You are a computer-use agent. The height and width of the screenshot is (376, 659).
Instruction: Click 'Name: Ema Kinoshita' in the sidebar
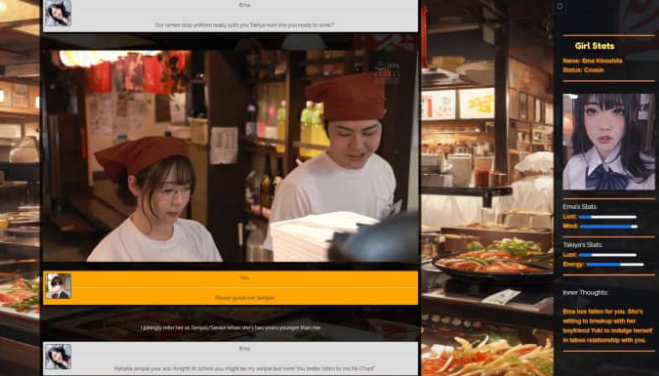(x=592, y=60)
